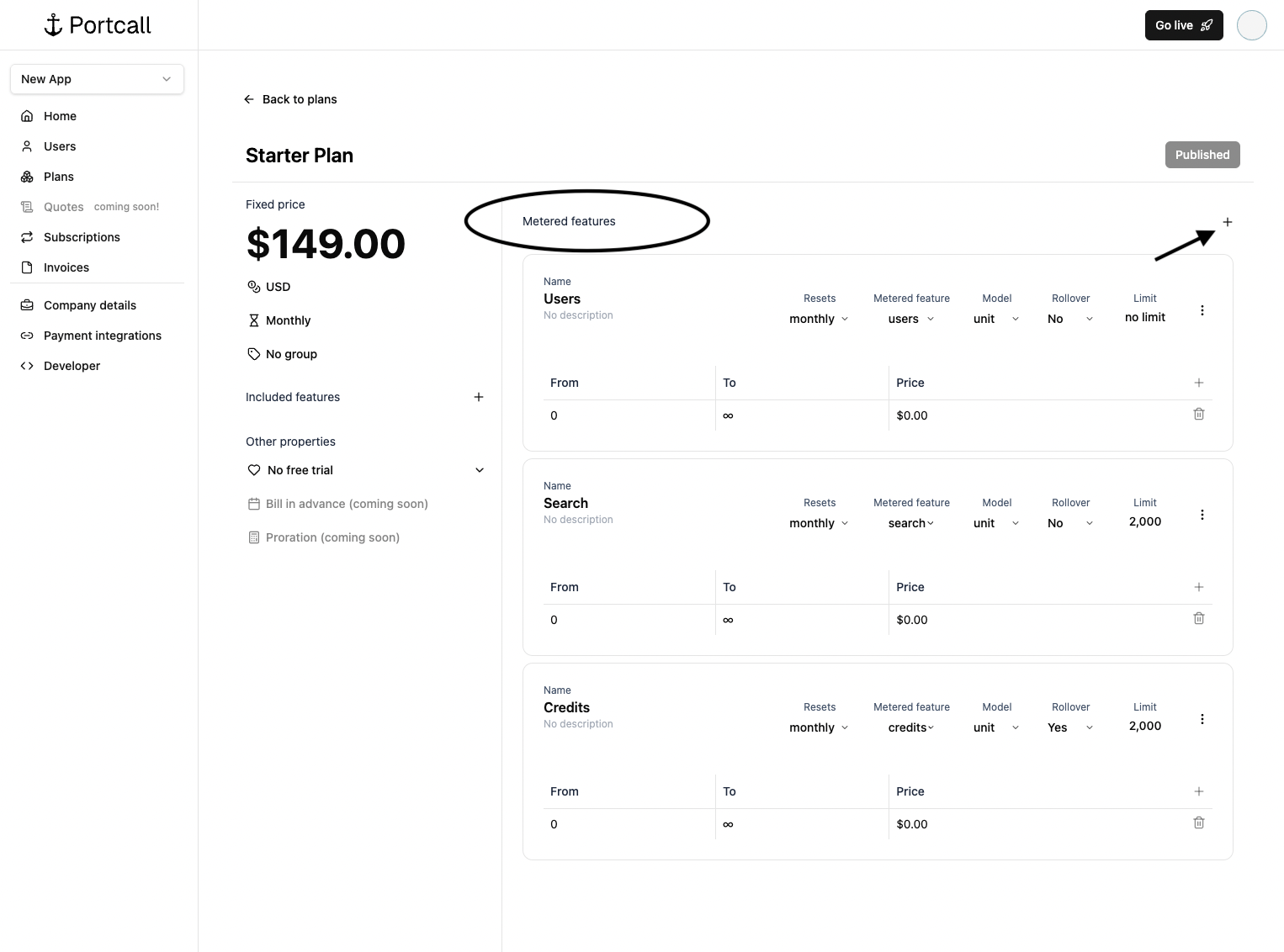
Task: Click the Published status badge
Action: (x=1202, y=155)
